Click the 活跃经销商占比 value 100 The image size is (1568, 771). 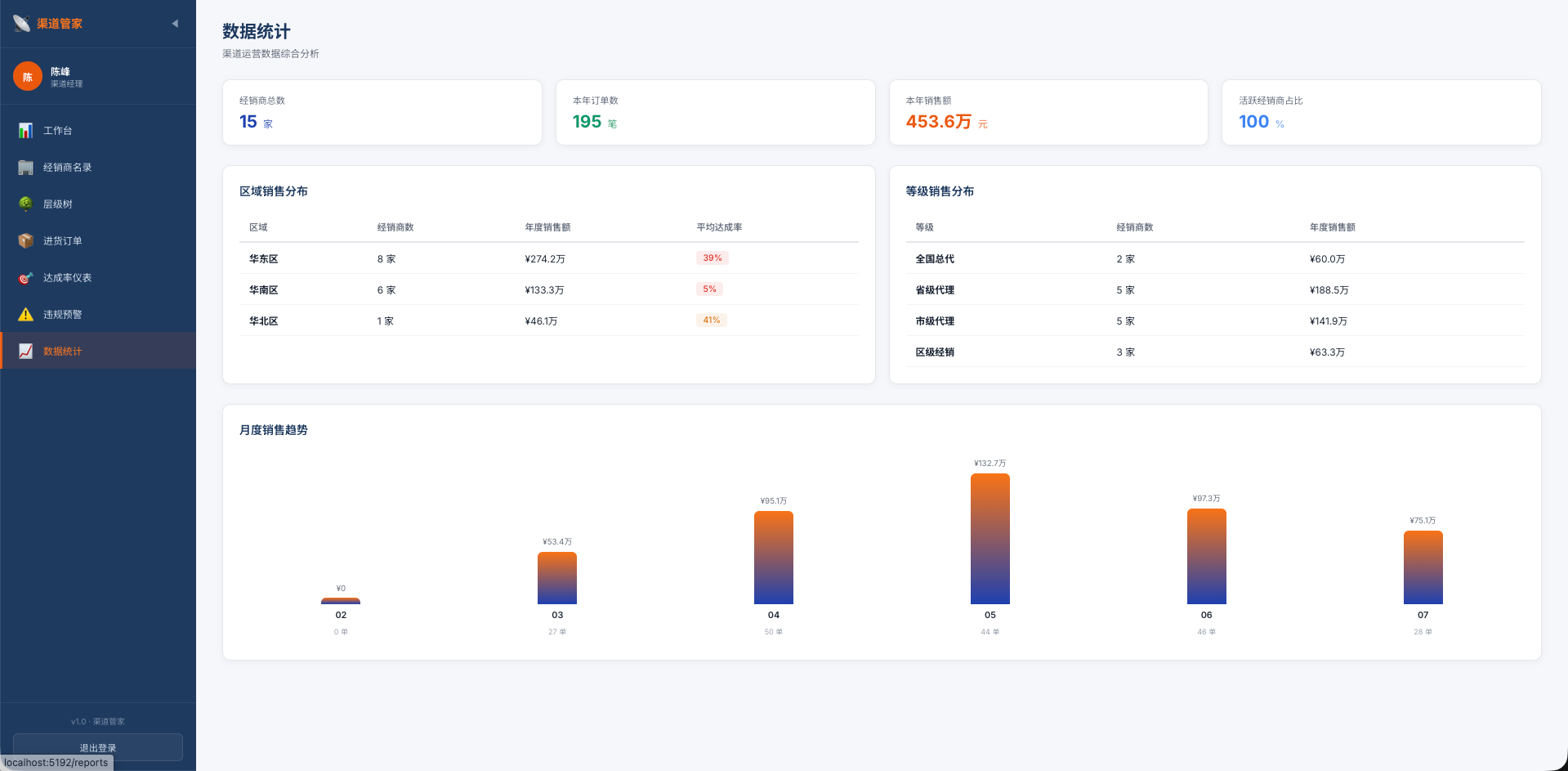click(x=1253, y=122)
